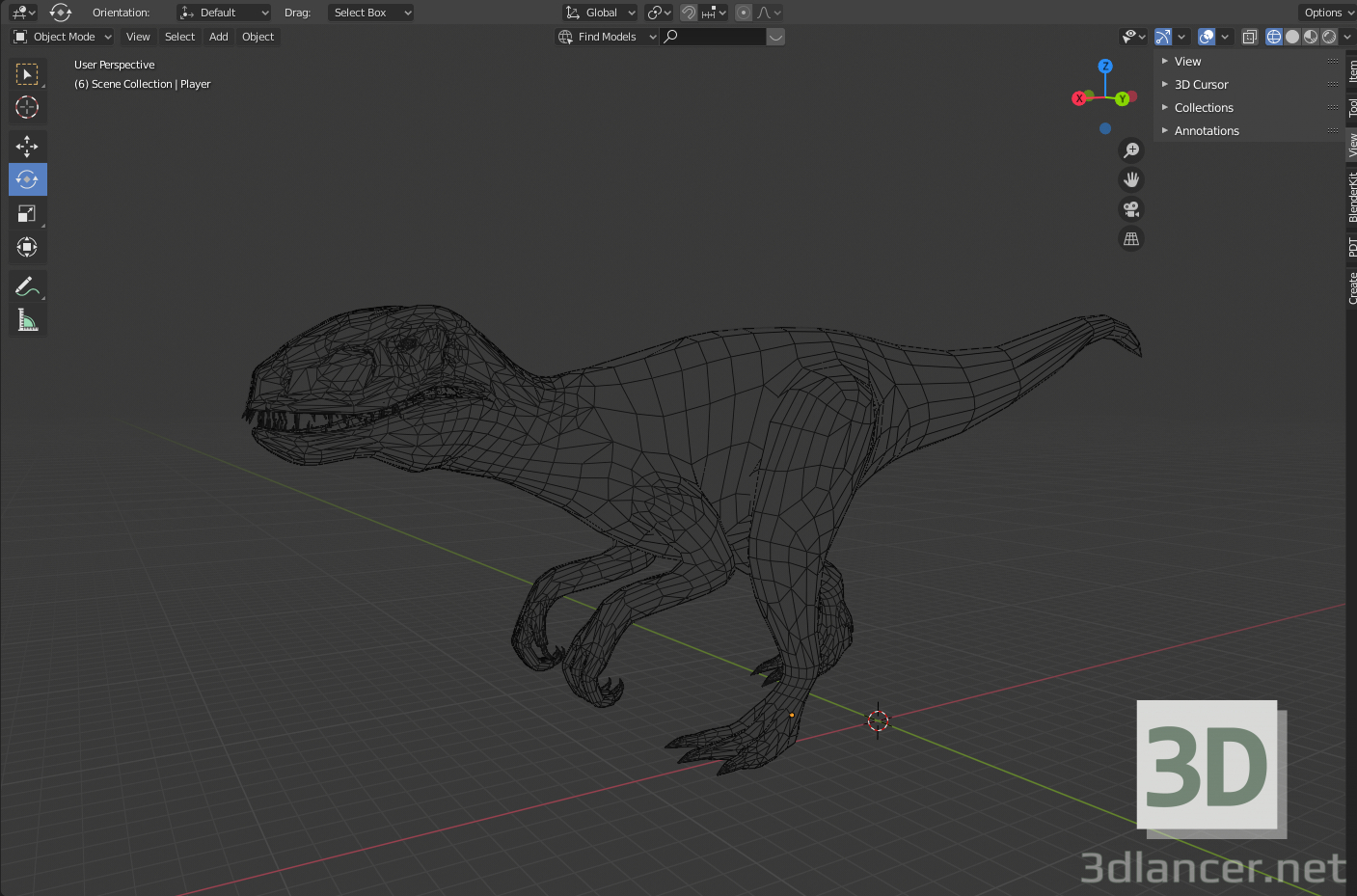1357x896 pixels.
Task: Toggle X-ray mode in the viewport header
Action: (1249, 36)
